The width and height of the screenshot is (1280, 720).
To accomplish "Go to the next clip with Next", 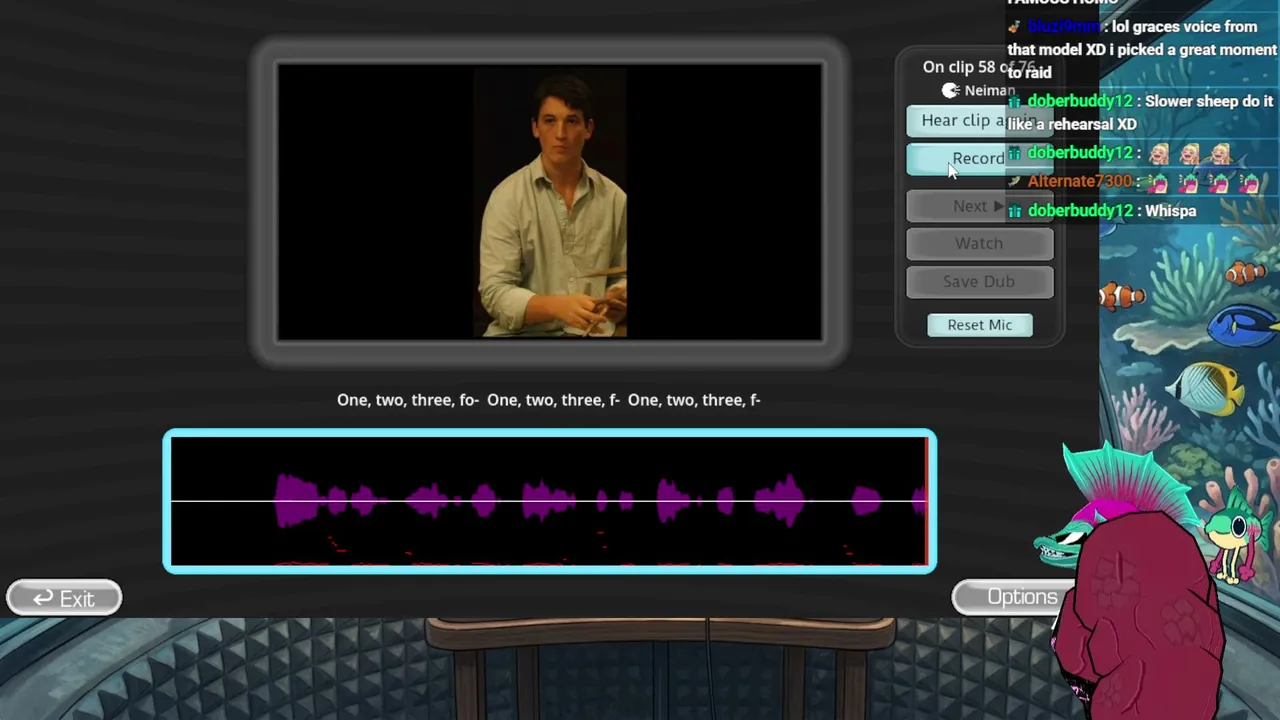I will point(979,206).
